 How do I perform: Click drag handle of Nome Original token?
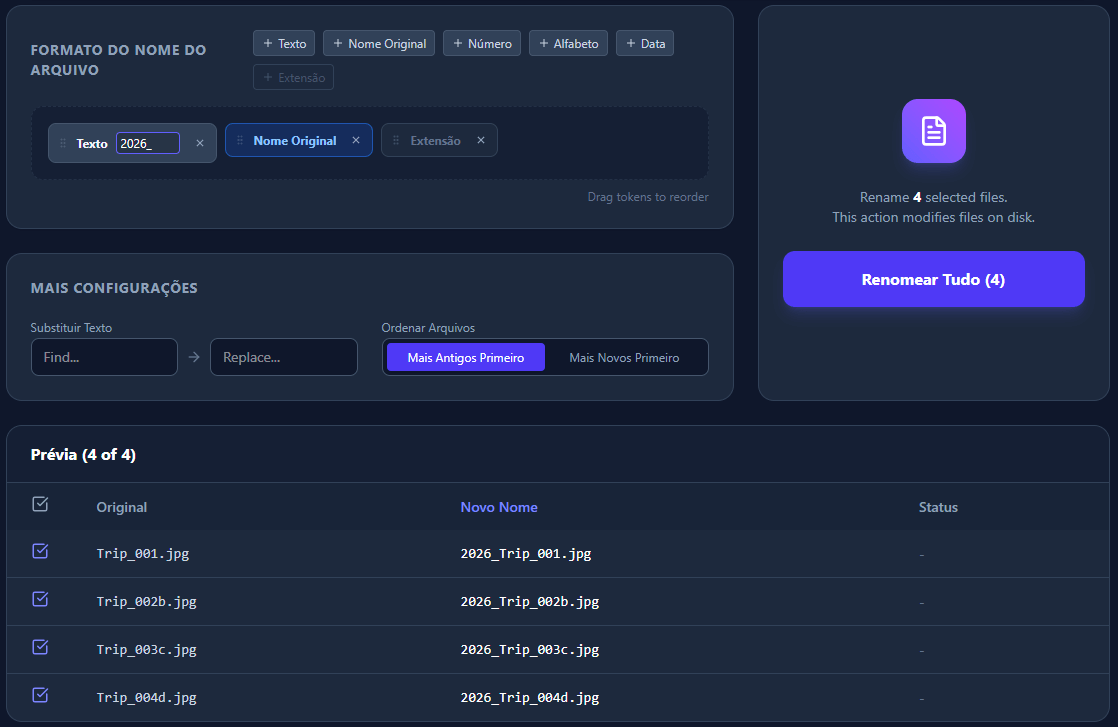(240, 140)
